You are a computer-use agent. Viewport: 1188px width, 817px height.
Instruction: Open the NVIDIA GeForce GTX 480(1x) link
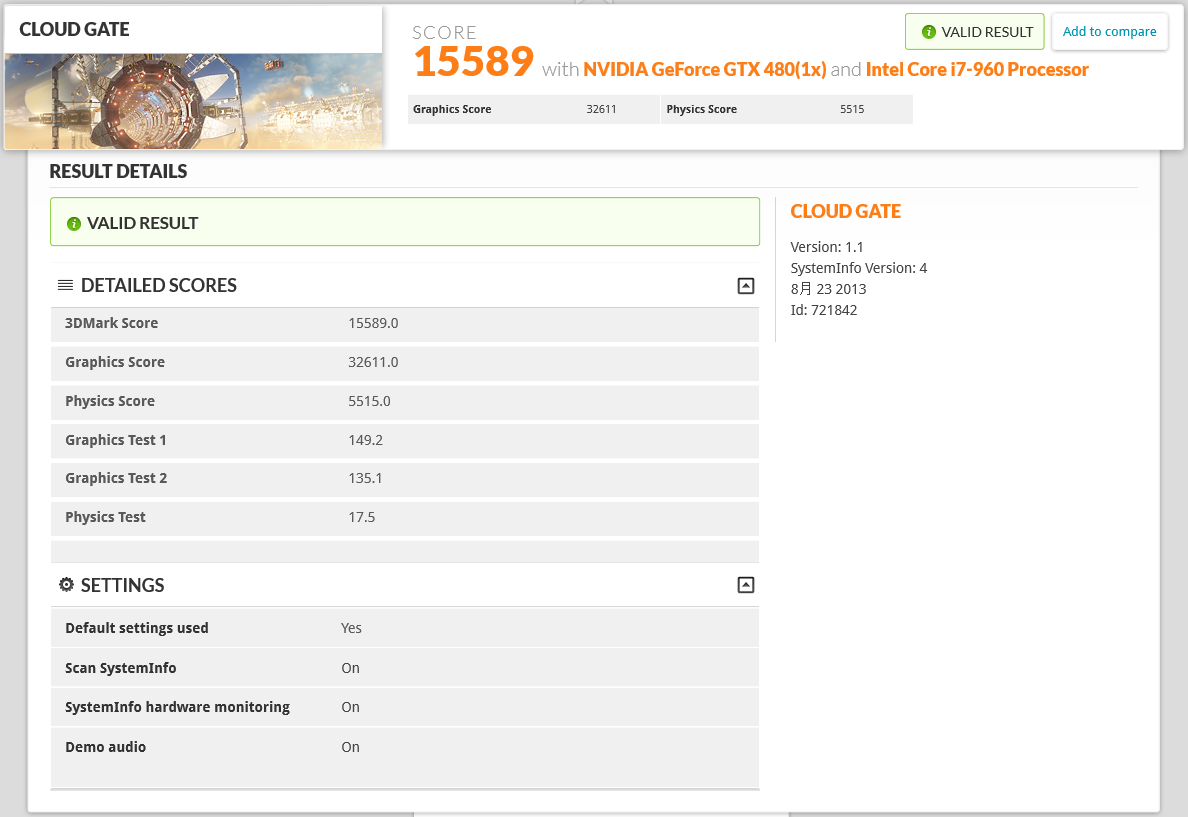pyautogui.click(x=705, y=70)
